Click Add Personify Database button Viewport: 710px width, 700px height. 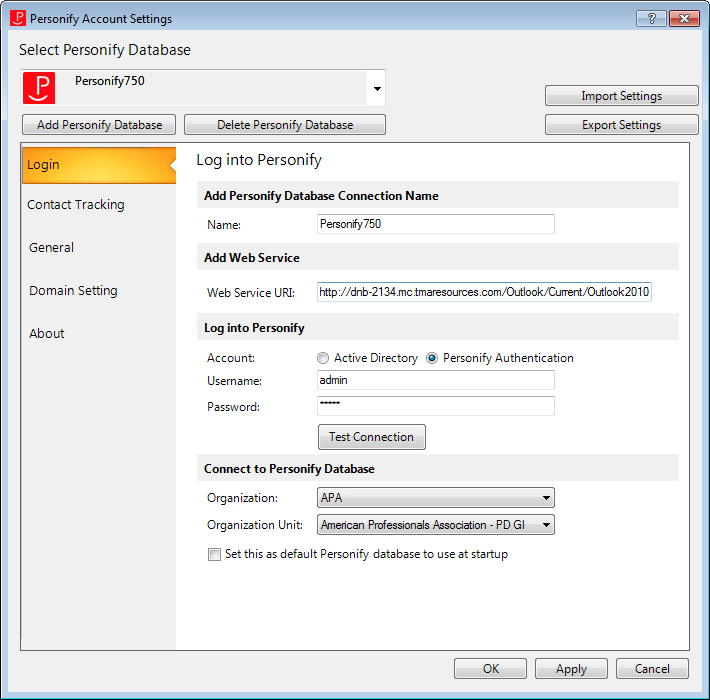pyautogui.click(x=99, y=125)
